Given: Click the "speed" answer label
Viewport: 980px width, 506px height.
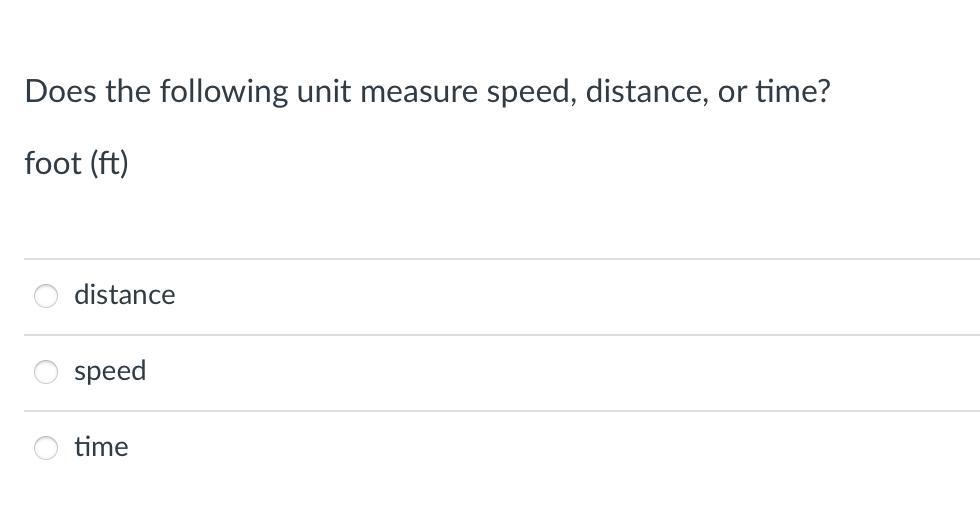Looking at the screenshot, I should 110,371.
